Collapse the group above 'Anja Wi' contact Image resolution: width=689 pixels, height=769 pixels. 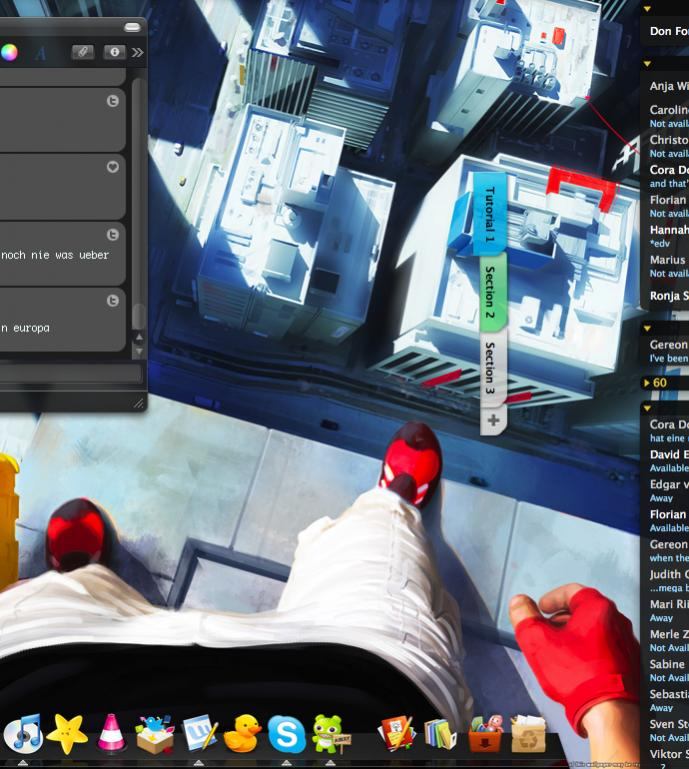(x=647, y=64)
